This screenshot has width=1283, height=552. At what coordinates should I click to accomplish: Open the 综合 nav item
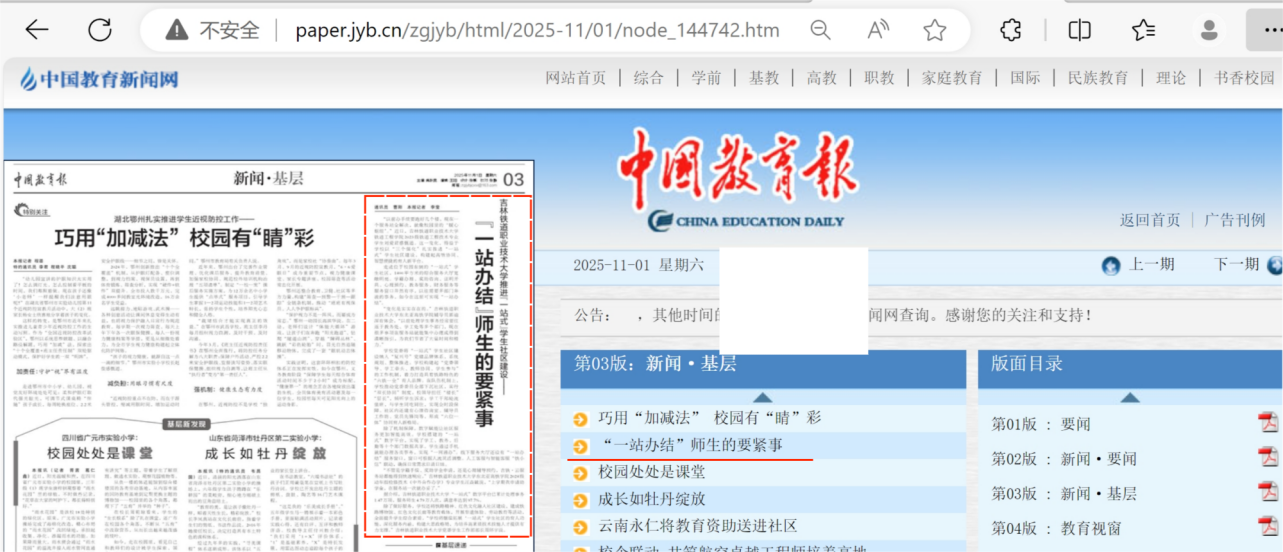tap(649, 78)
